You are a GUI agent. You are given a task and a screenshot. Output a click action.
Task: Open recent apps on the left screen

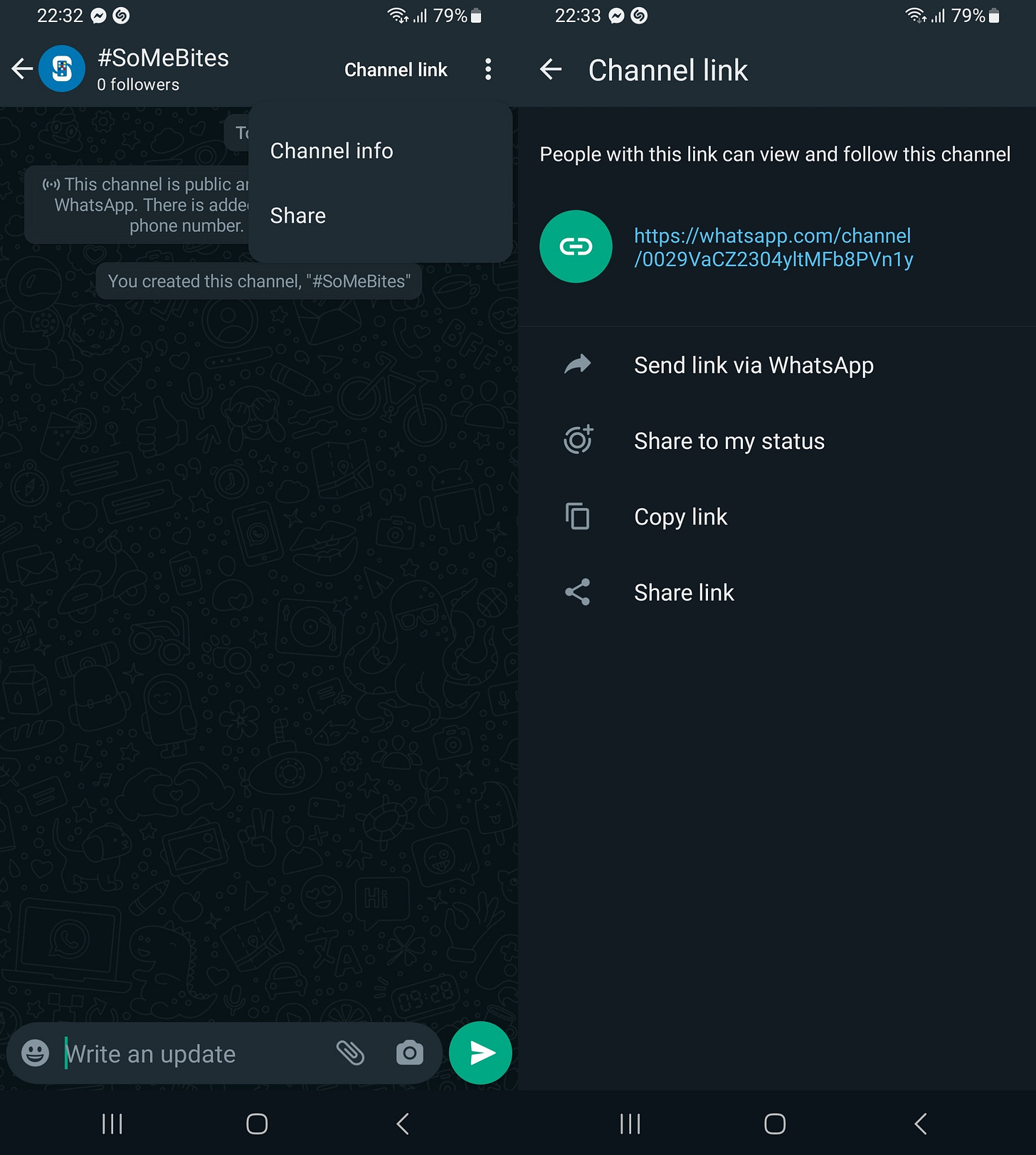click(112, 1124)
